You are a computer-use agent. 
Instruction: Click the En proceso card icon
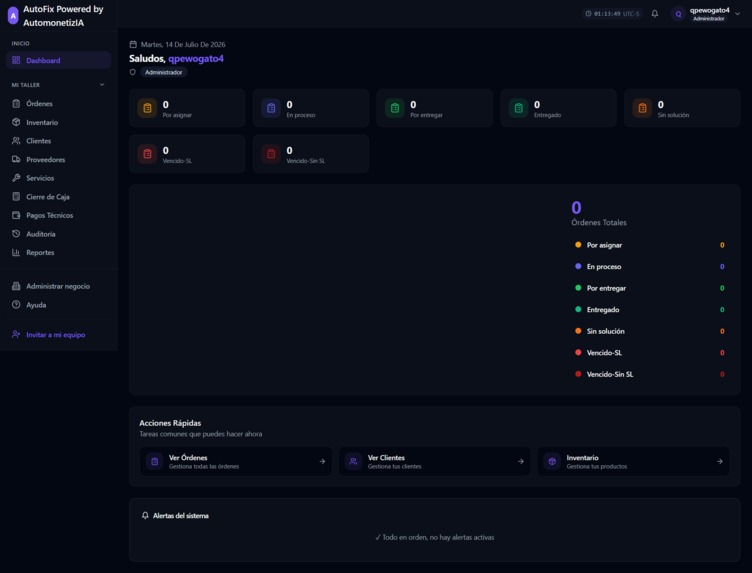point(271,108)
